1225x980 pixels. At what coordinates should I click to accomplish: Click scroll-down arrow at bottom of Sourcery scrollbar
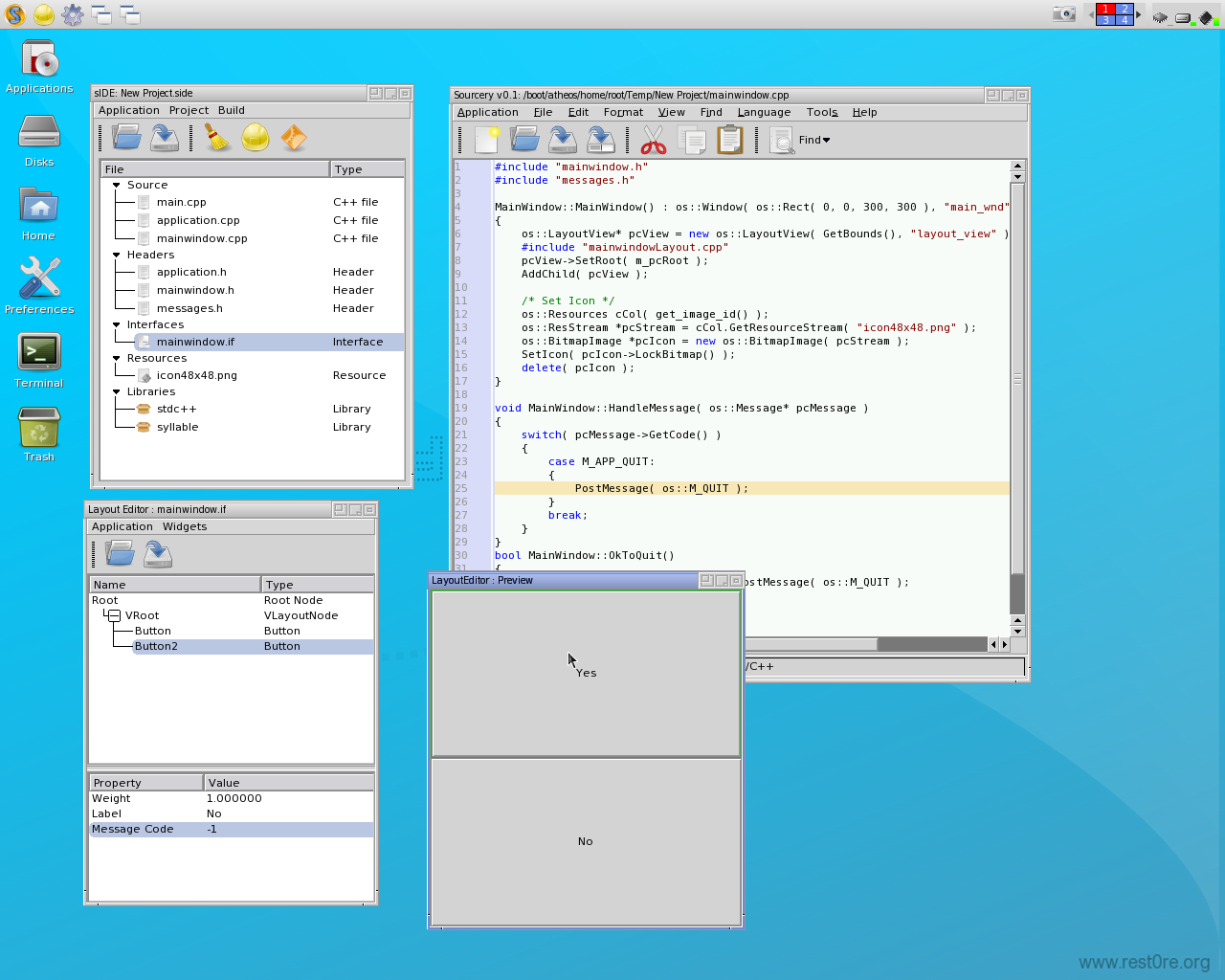[x=1017, y=632]
